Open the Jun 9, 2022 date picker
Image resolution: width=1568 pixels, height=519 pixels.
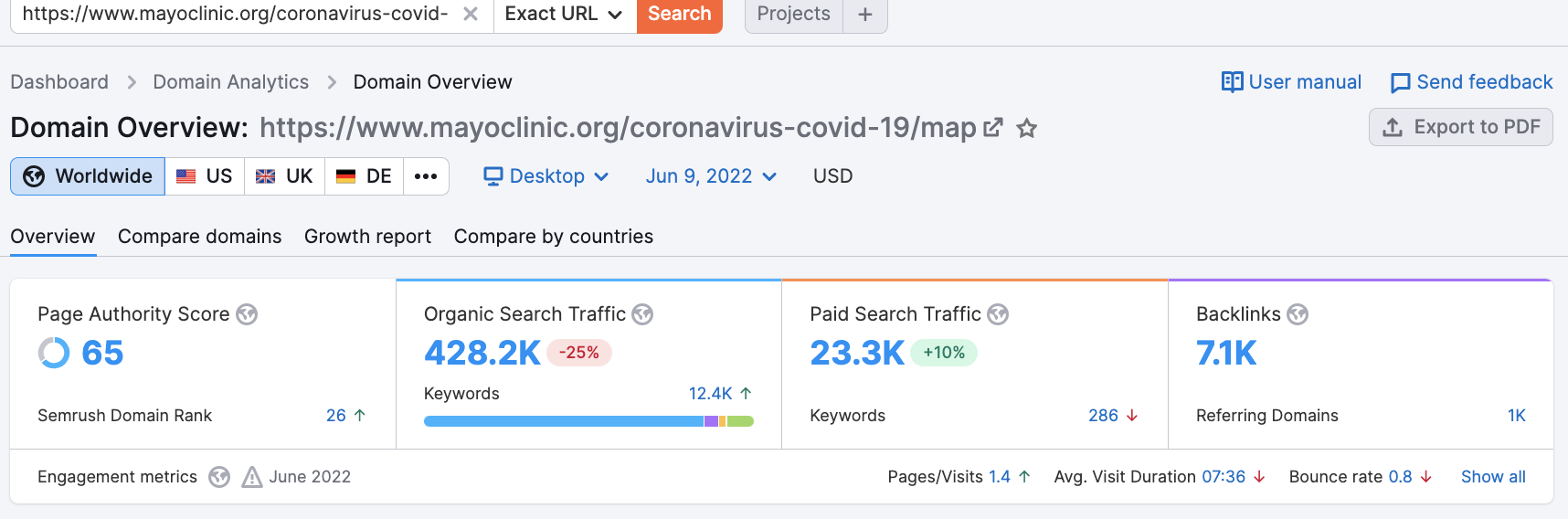tap(711, 176)
